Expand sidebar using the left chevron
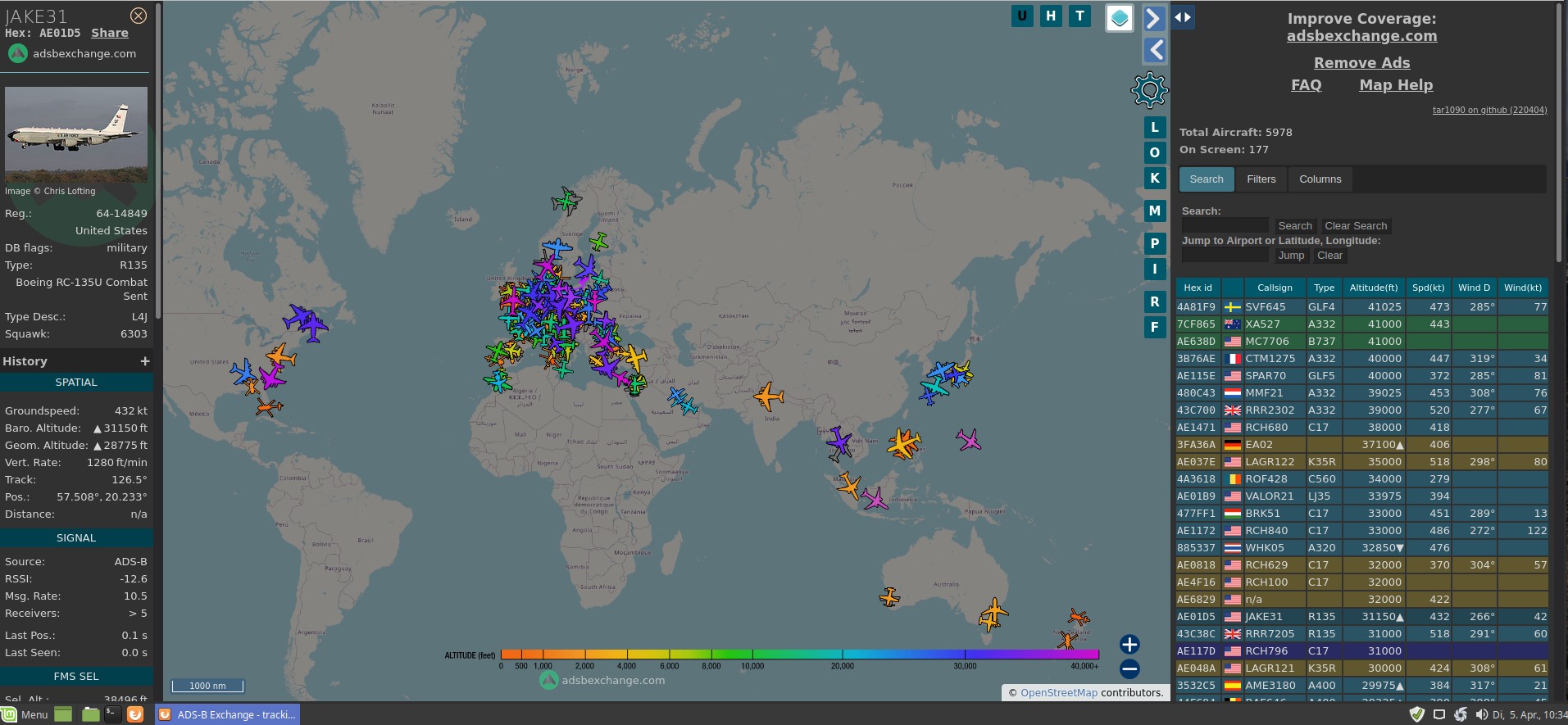The height and width of the screenshot is (725, 1568). point(1154,50)
